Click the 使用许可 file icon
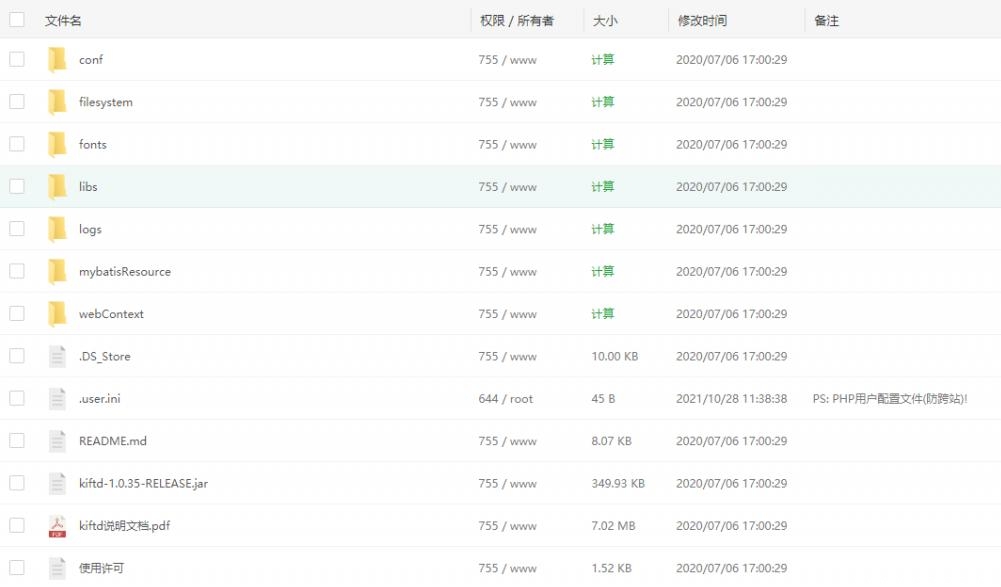 [57, 568]
